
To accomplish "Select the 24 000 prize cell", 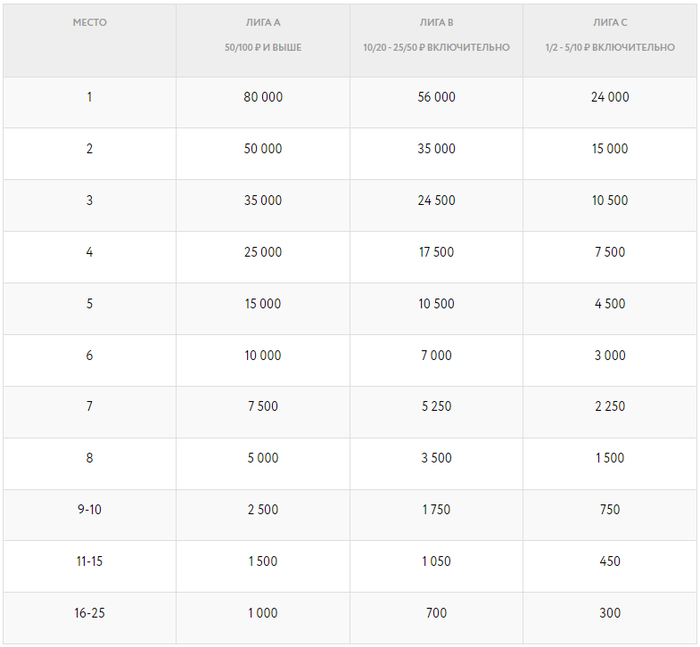I will coord(610,97).
